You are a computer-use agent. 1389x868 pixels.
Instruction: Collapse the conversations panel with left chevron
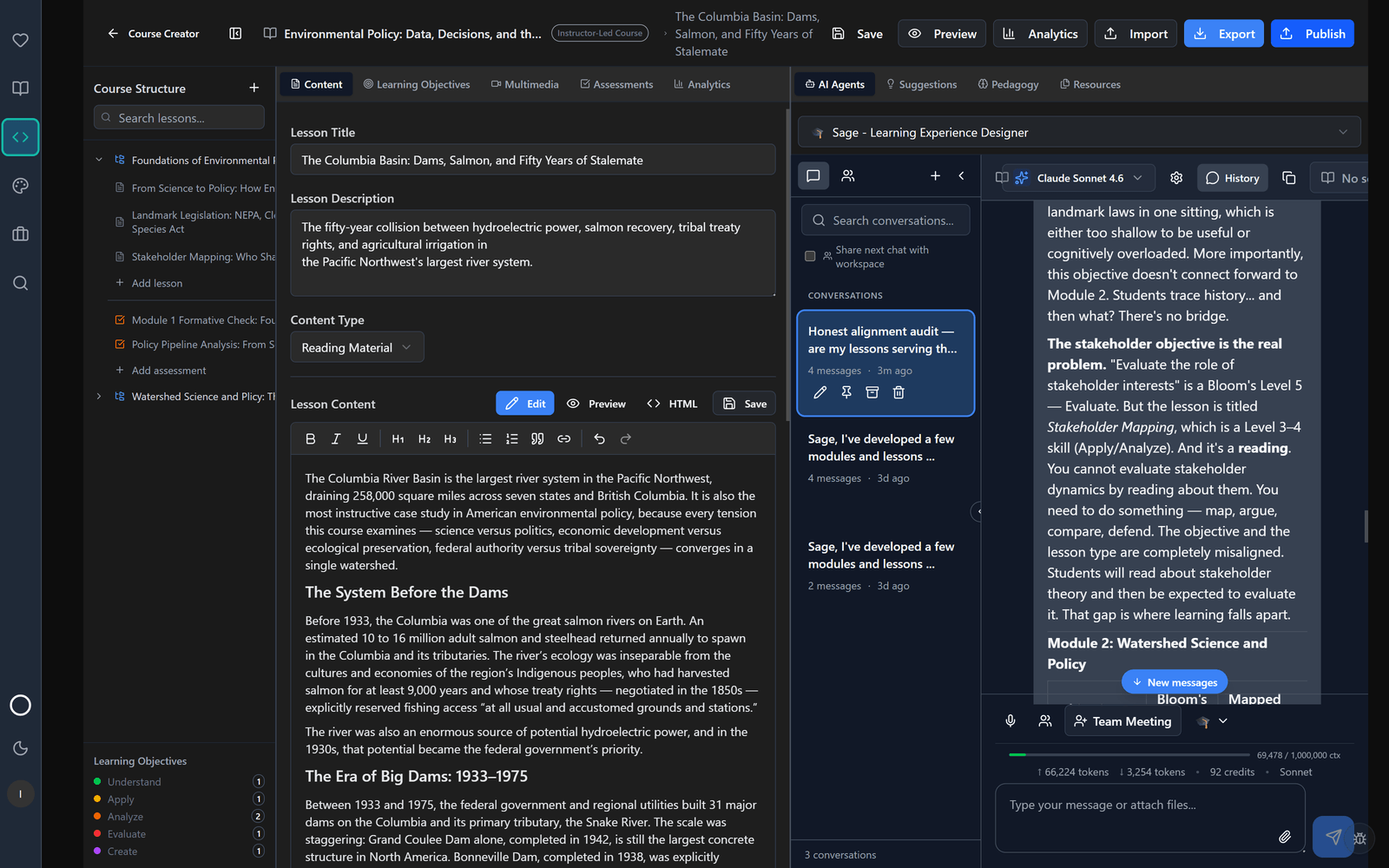(961, 175)
